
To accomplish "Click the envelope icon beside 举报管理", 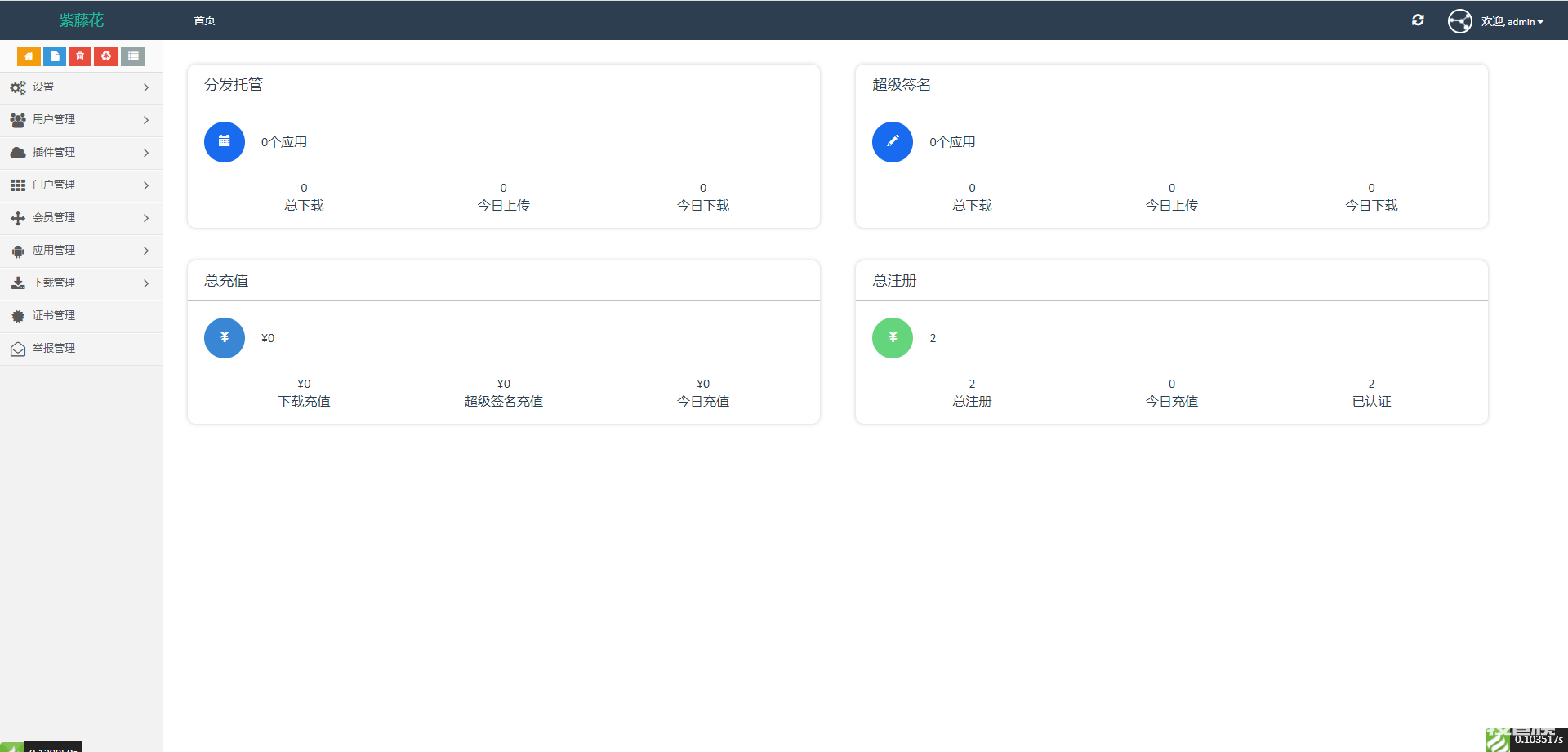I will click(18, 349).
